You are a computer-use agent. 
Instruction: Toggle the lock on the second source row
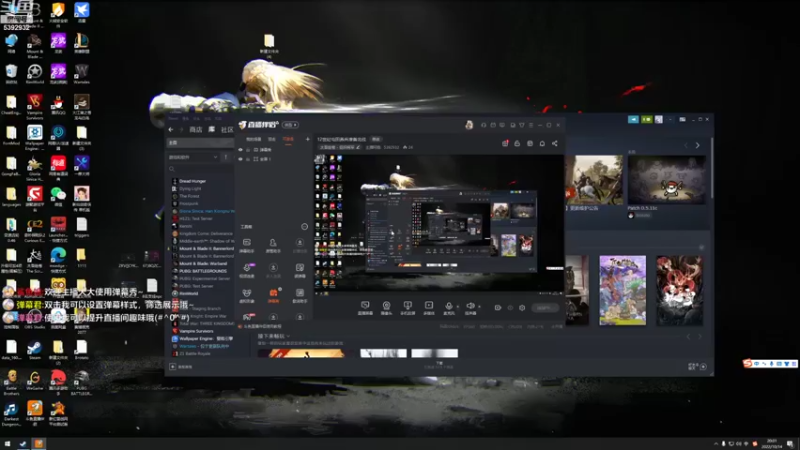click(248, 159)
